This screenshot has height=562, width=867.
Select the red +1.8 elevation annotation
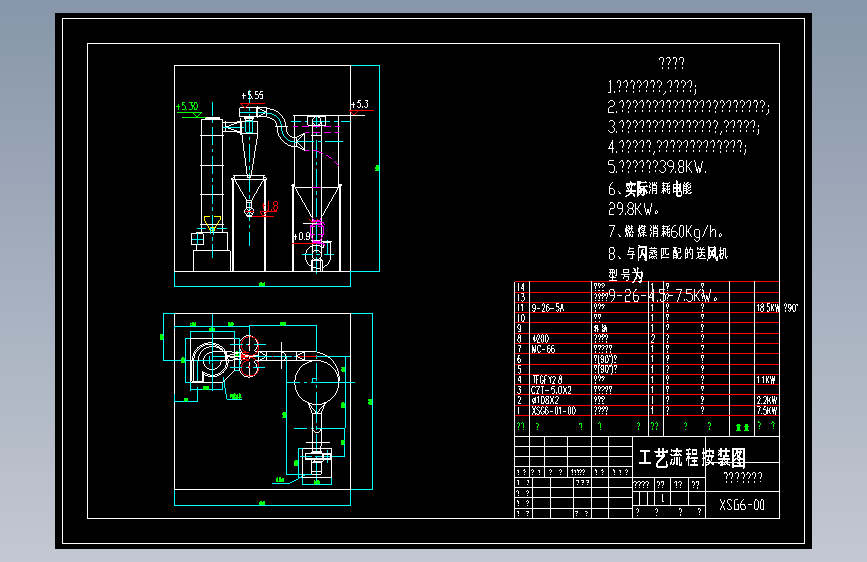click(x=270, y=207)
